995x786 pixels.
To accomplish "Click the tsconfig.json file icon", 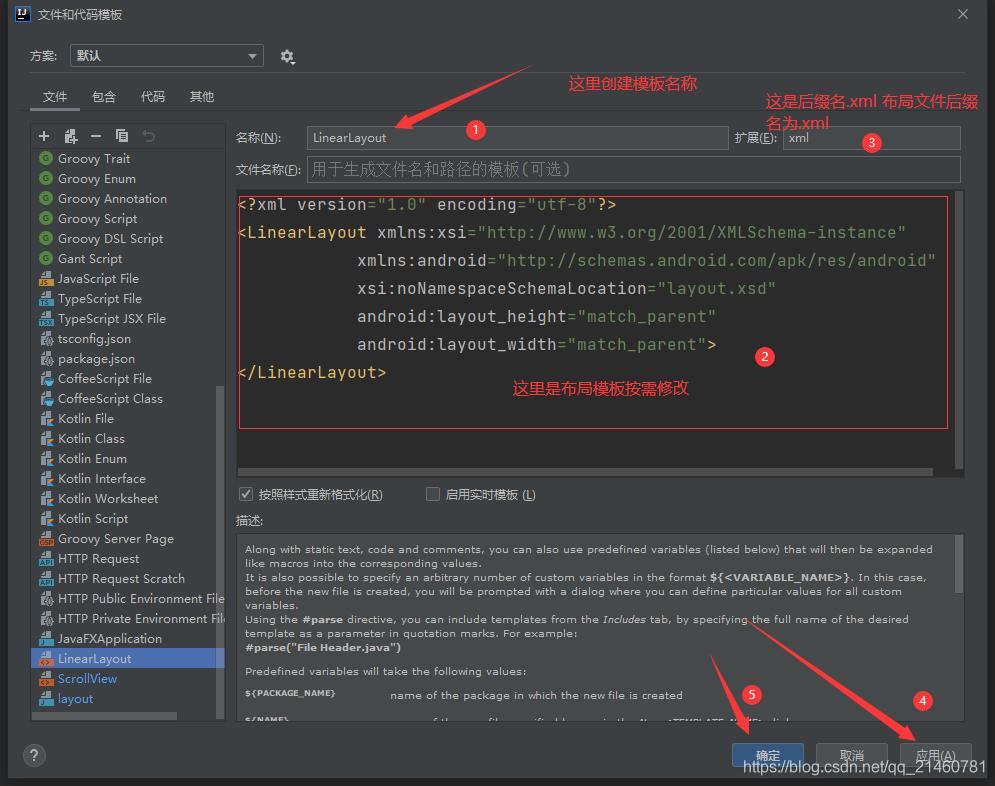I will click(46, 338).
